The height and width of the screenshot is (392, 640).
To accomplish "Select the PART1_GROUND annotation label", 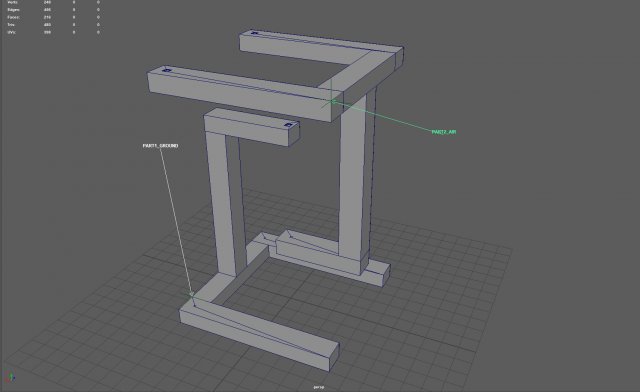I will coord(160,145).
